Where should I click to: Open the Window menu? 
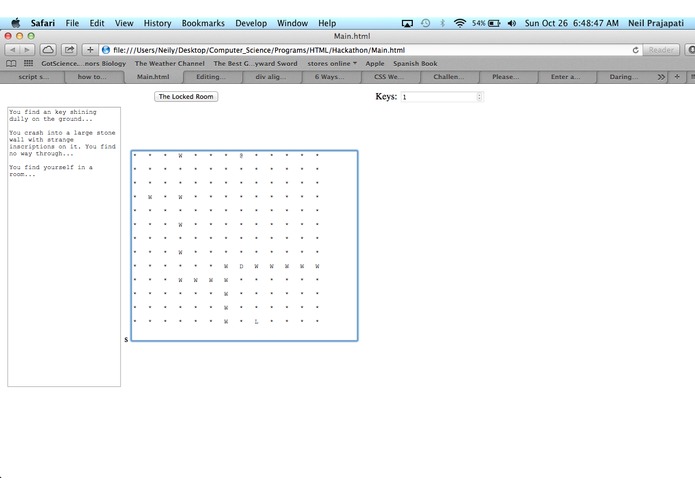coord(293,23)
